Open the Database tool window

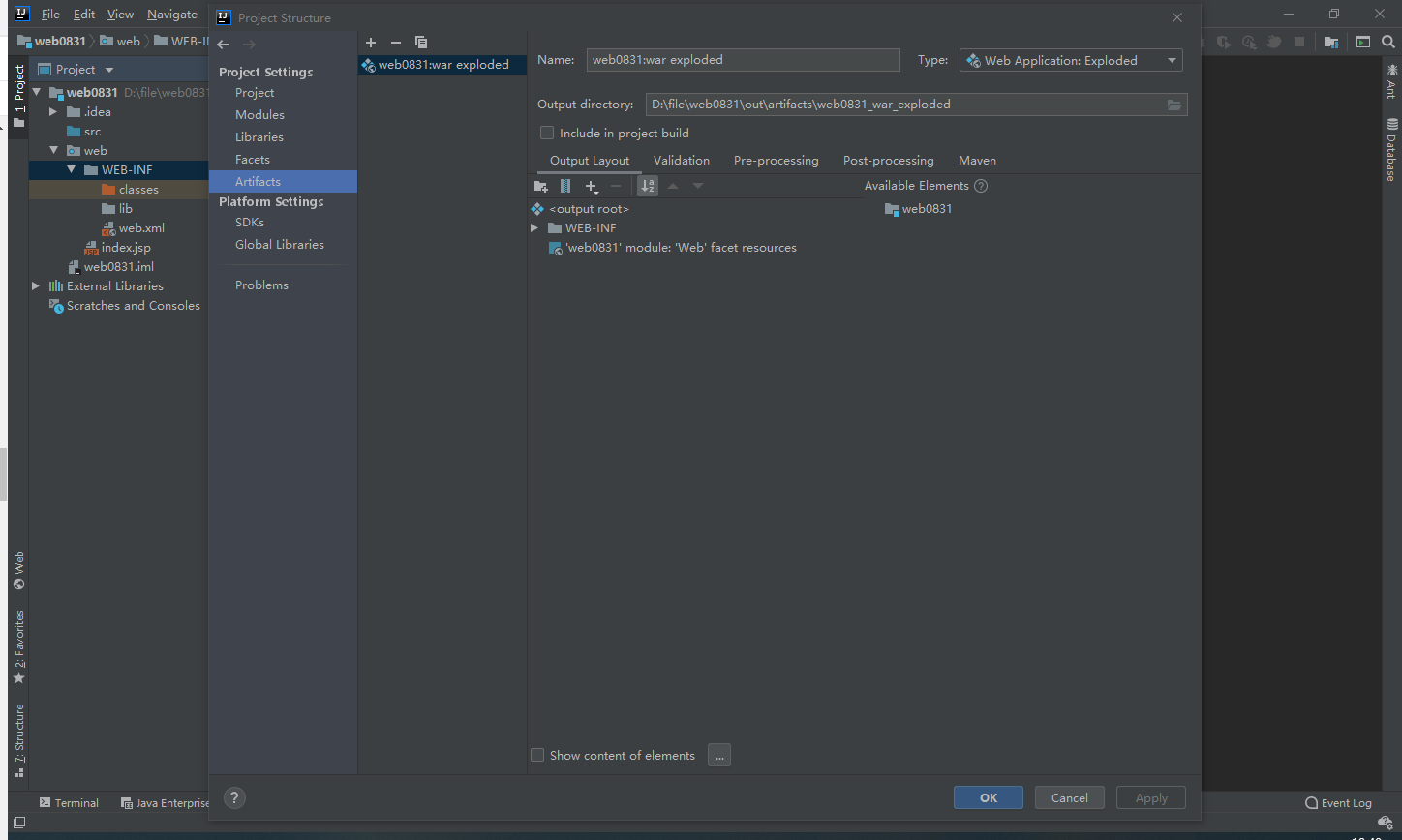1391,149
